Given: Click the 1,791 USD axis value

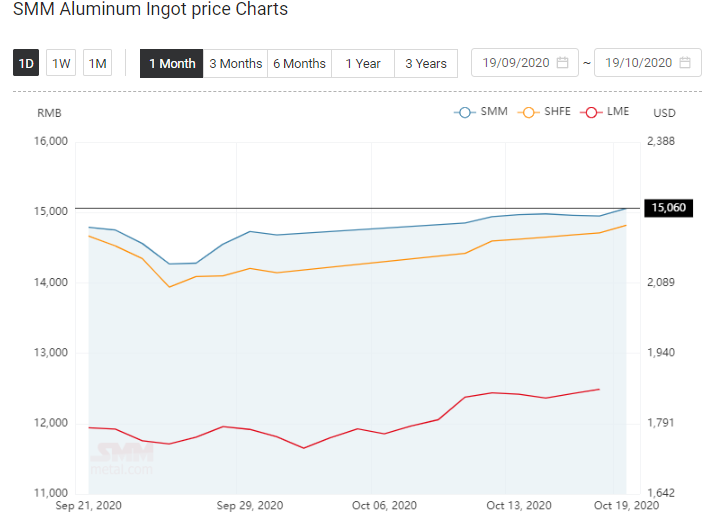Looking at the screenshot, I should click(x=661, y=423).
